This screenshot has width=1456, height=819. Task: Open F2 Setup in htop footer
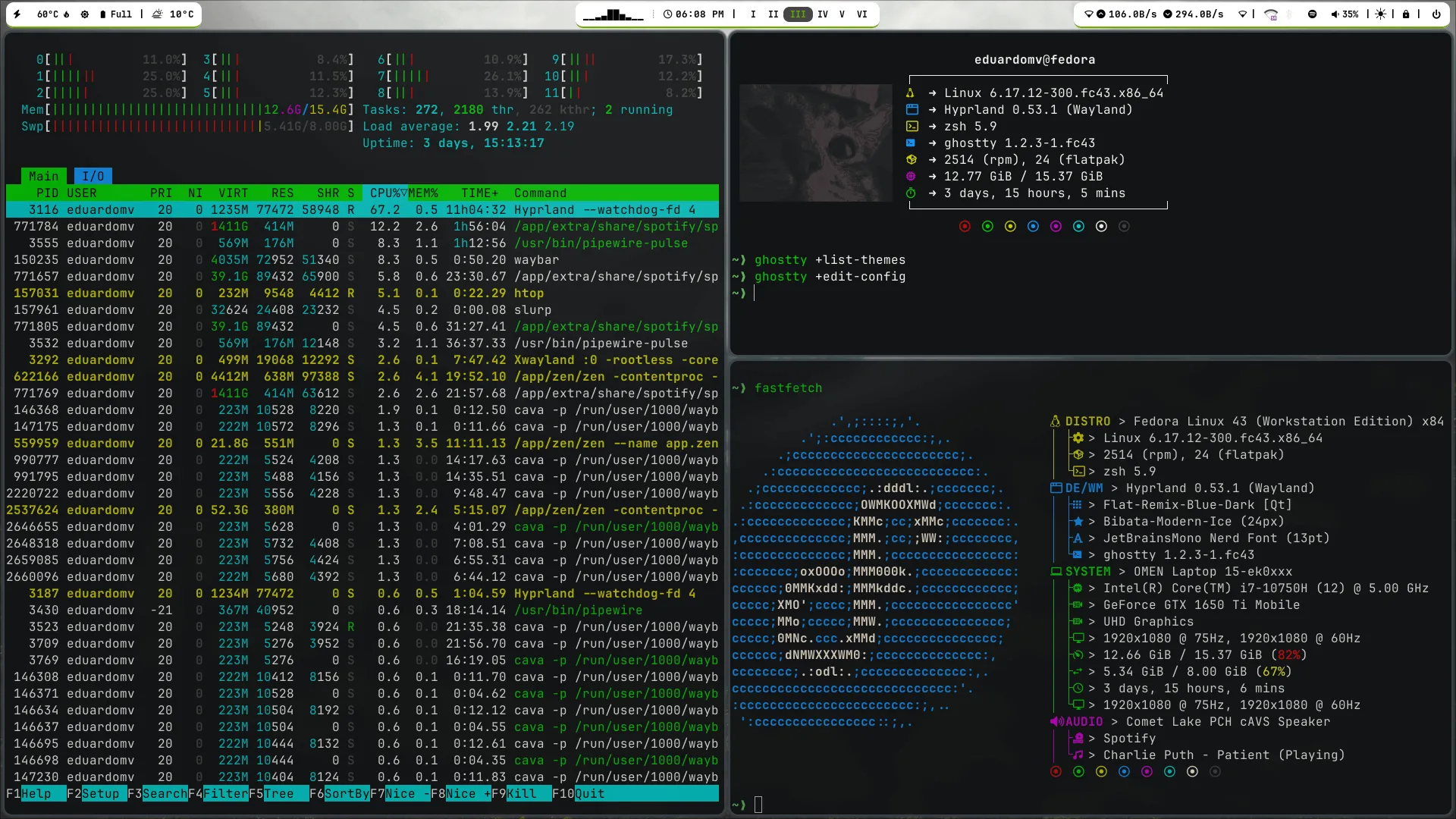100,793
